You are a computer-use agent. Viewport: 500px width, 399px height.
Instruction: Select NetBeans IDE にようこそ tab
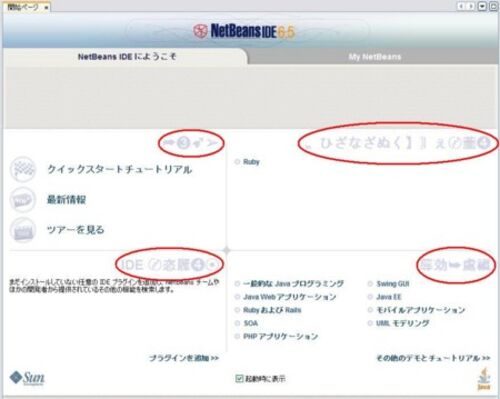[127, 57]
